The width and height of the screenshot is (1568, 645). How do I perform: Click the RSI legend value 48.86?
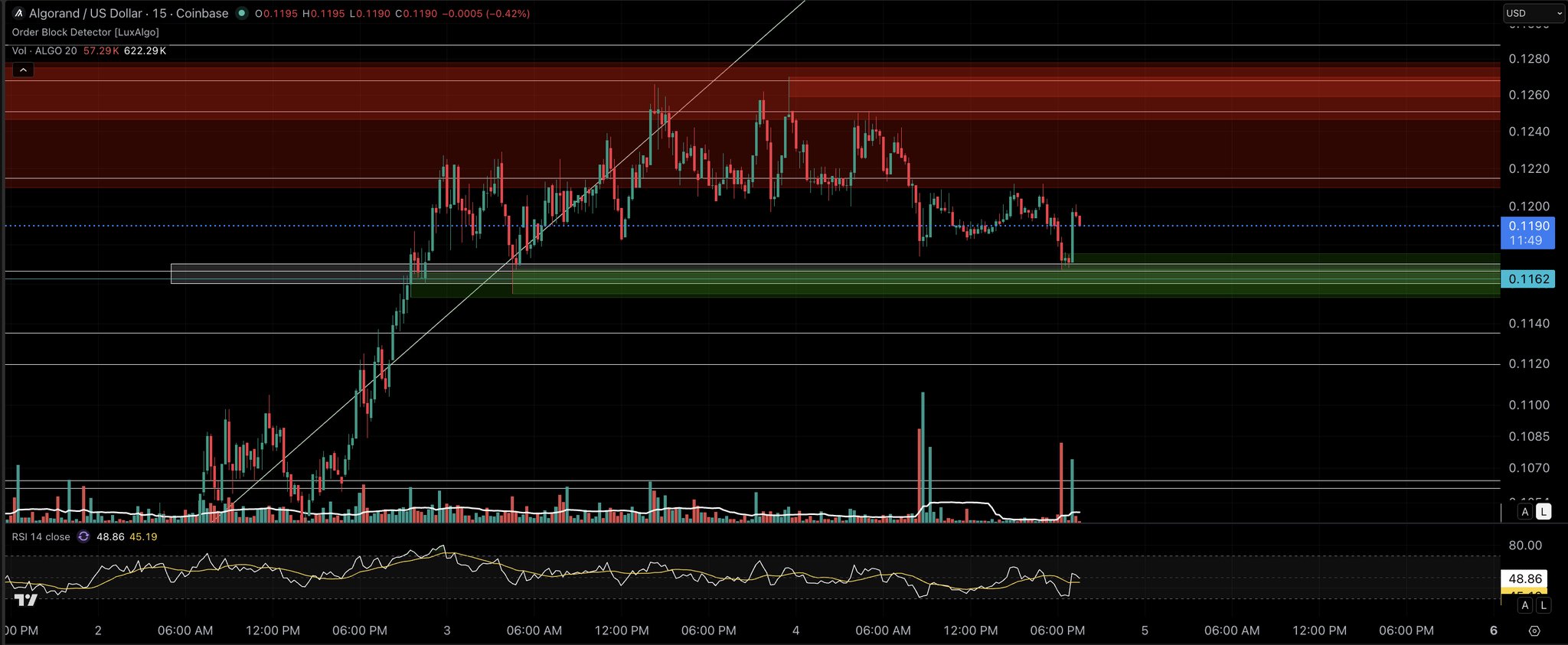tap(110, 537)
